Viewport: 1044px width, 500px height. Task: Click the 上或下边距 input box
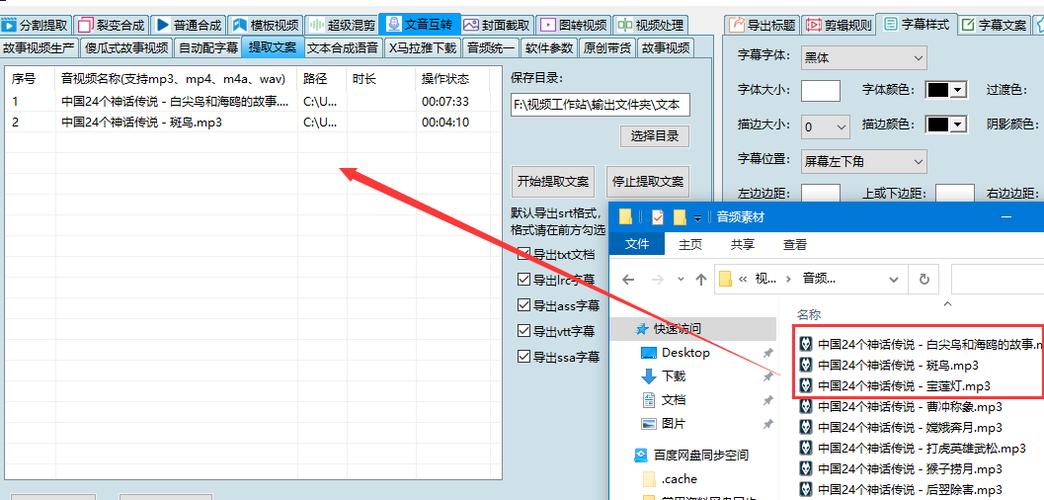point(955,192)
